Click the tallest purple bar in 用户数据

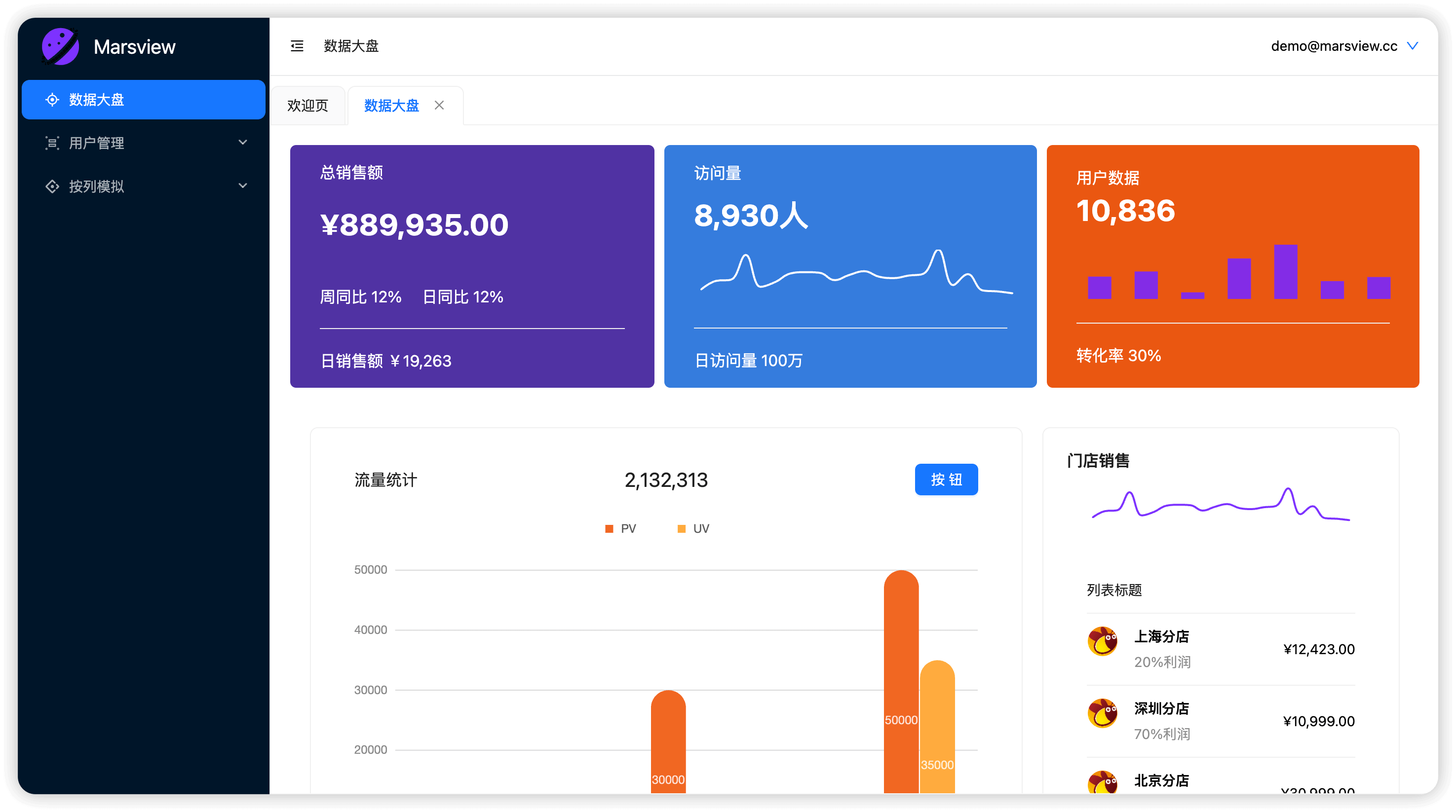(x=1285, y=272)
